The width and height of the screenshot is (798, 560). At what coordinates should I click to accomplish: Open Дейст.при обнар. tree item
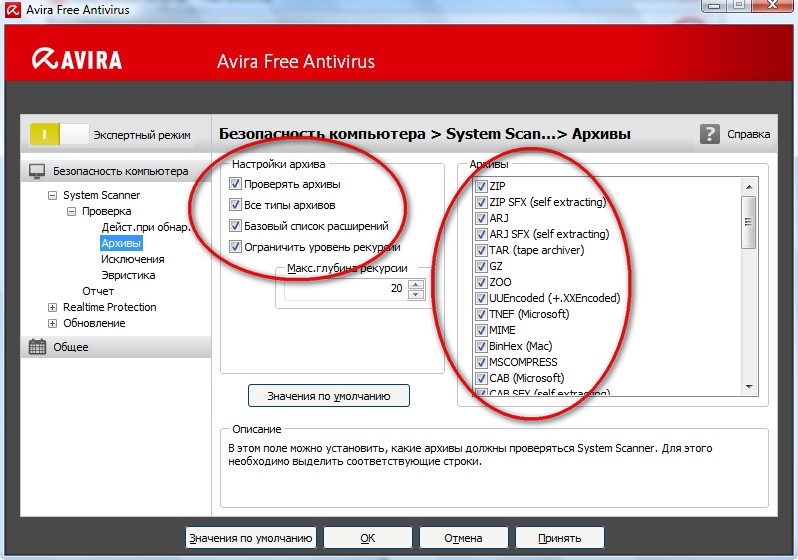(x=146, y=227)
